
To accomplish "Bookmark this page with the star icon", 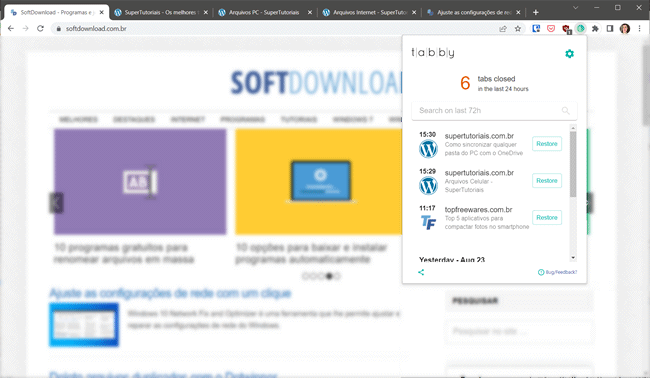I will 518,29.
